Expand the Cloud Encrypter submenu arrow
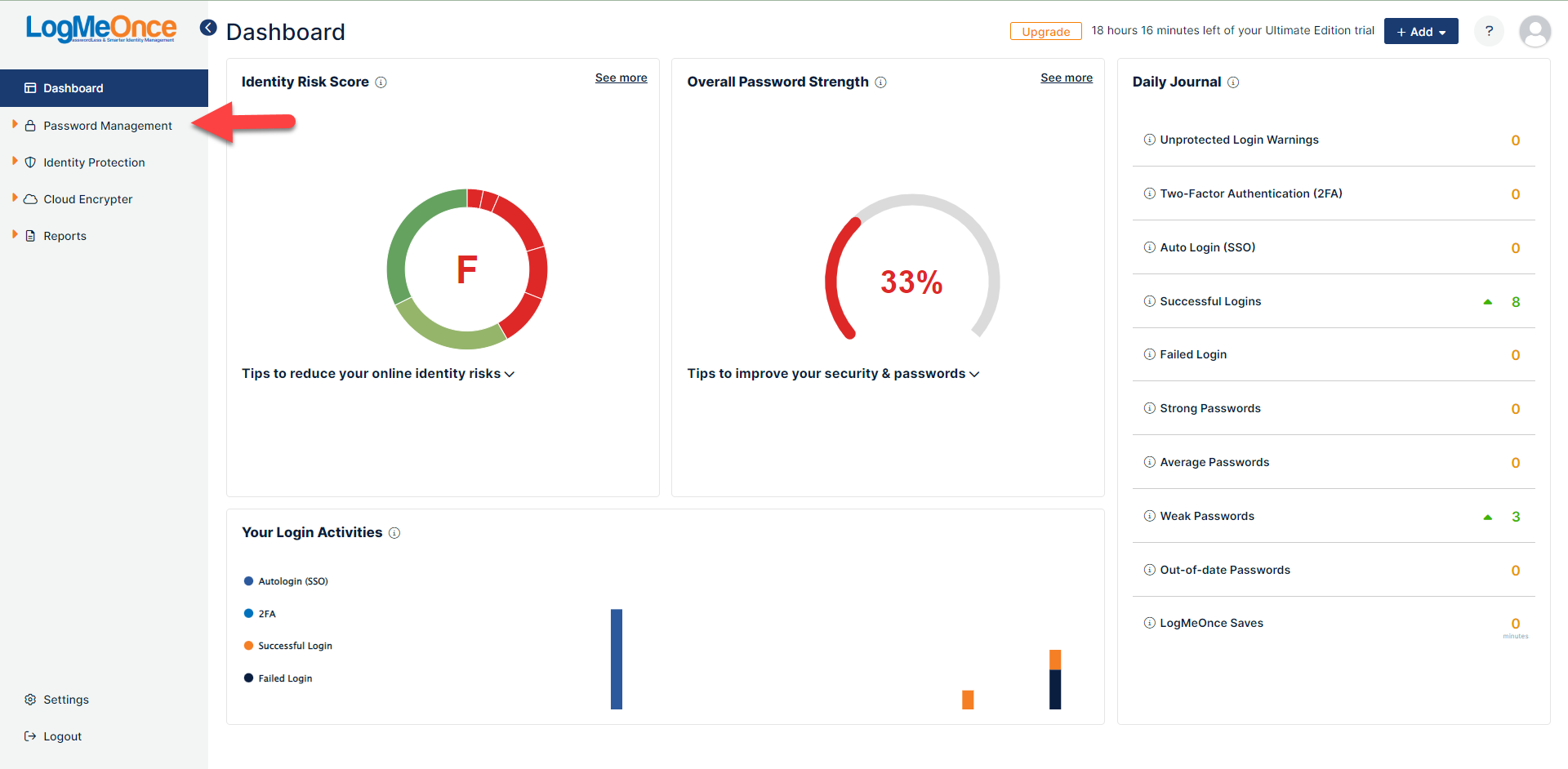 pos(15,198)
